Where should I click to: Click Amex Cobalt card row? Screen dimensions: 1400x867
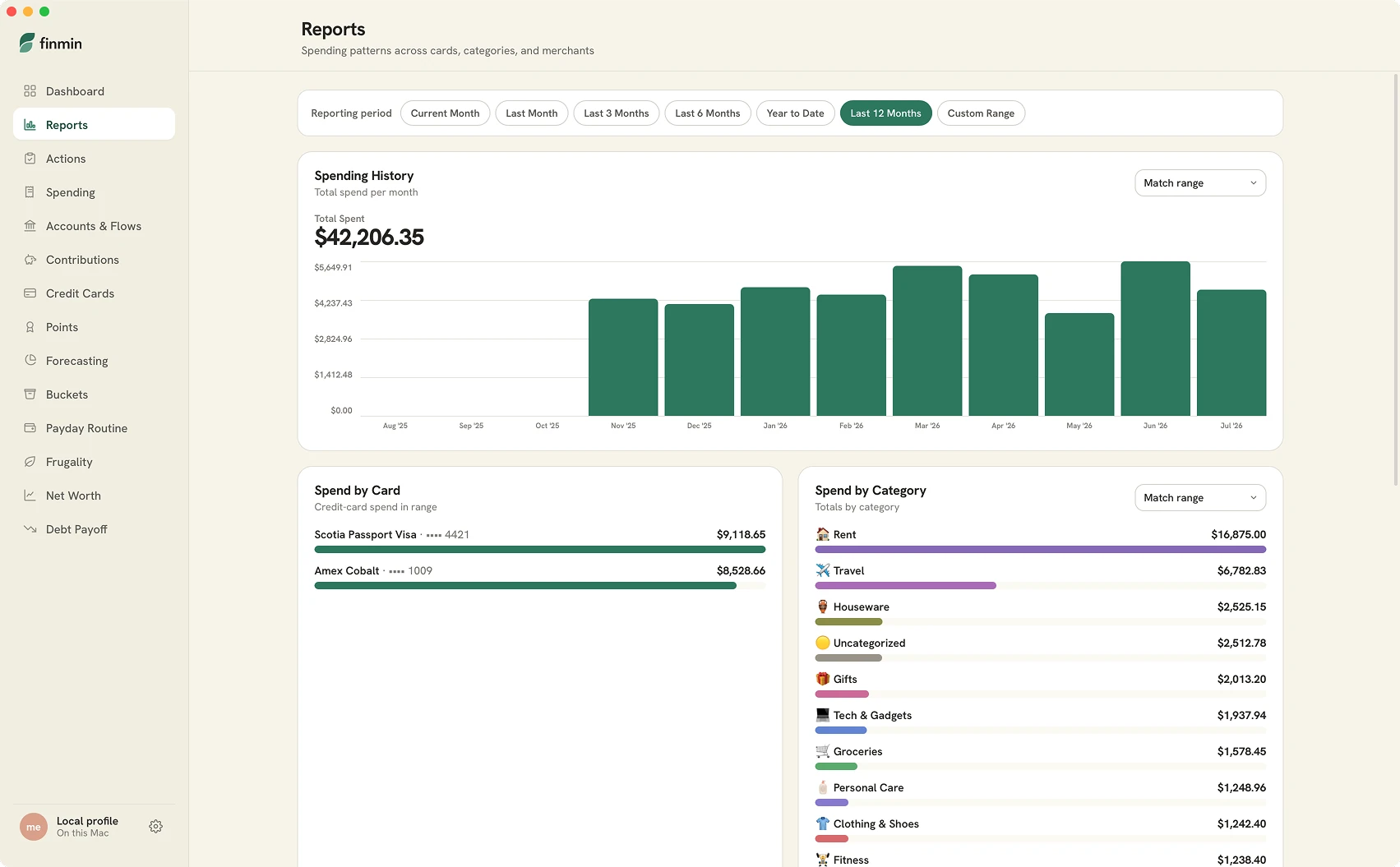coord(540,578)
